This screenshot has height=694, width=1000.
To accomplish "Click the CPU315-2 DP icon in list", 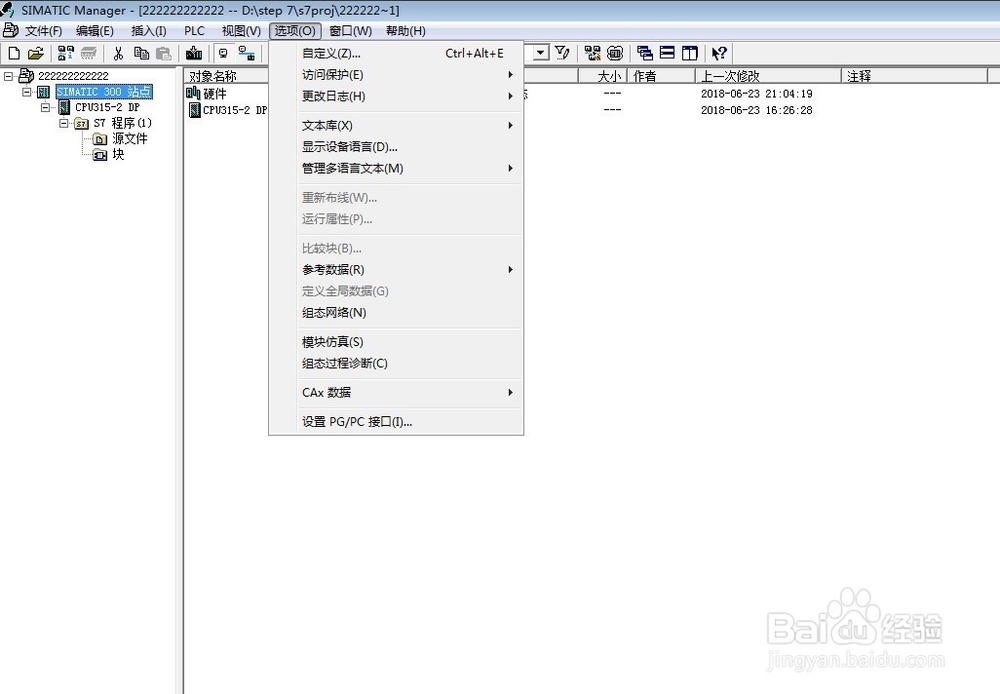I will click(x=195, y=110).
